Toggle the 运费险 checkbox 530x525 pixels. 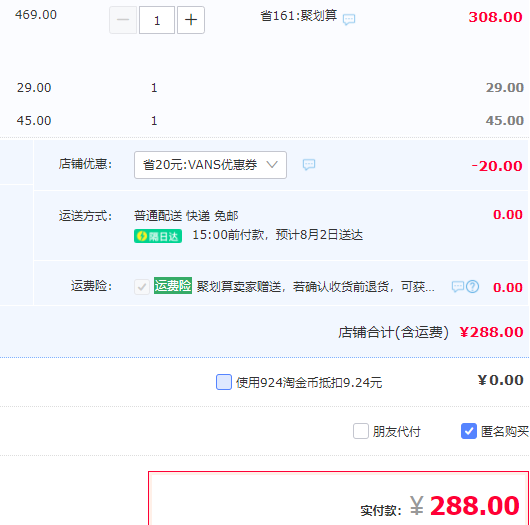pos(142,287)
